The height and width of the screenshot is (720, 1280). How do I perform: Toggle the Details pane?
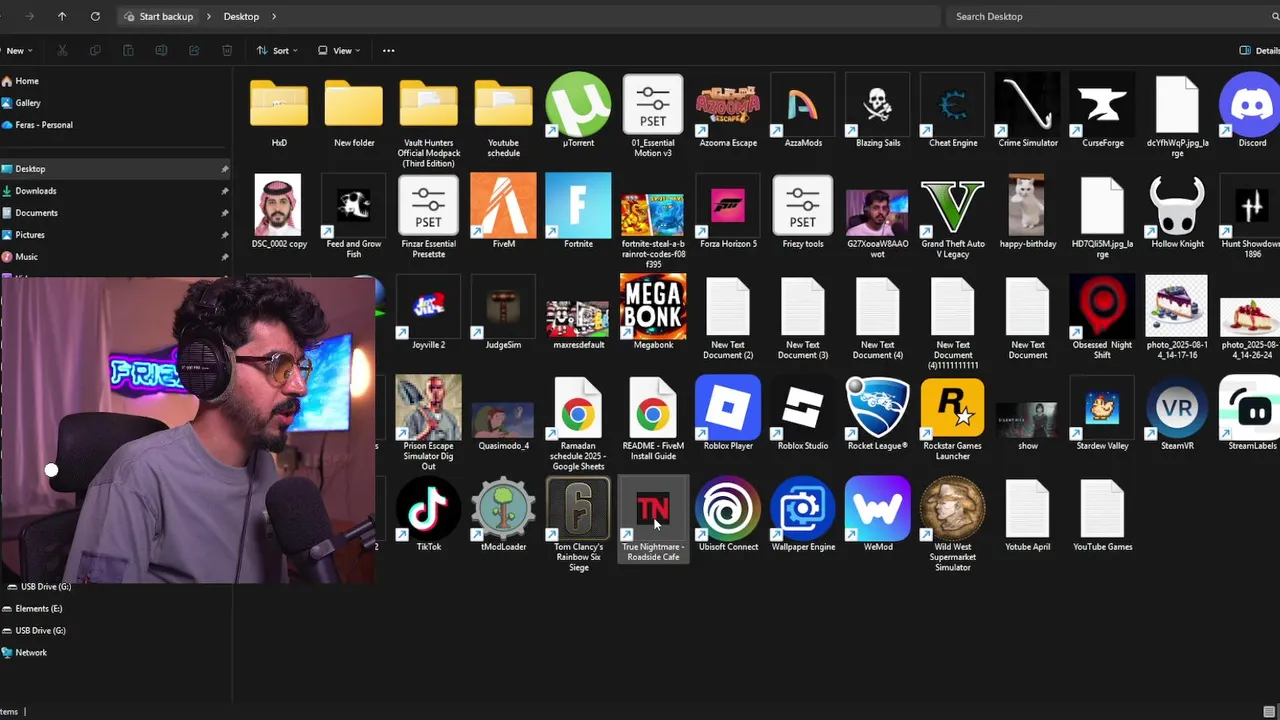tap(1259, 50)
